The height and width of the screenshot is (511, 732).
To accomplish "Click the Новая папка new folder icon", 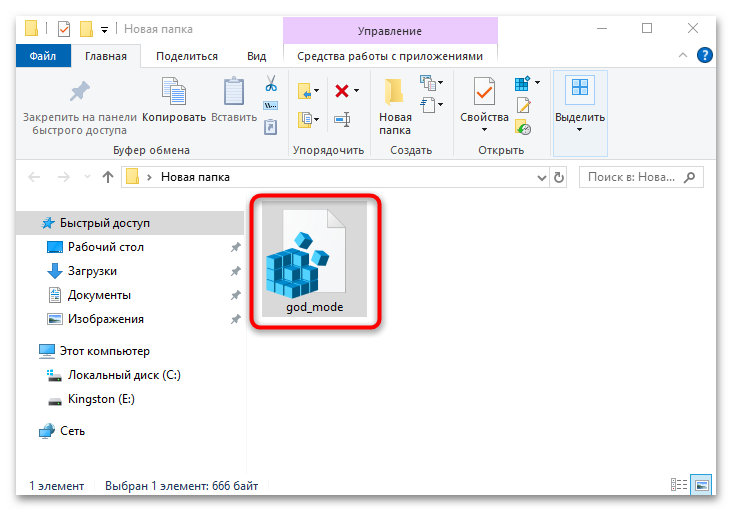I will pyautogui.click(x=394, y=91).
